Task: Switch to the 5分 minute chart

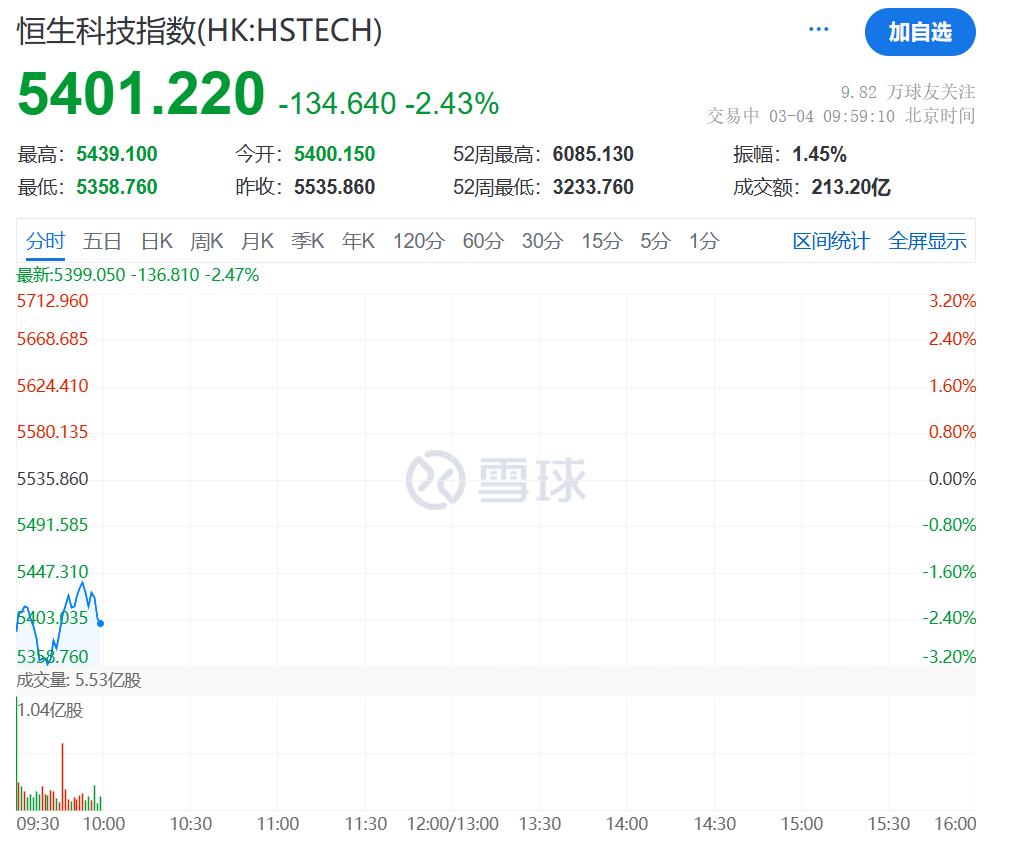Action: click(x=655, y=241)
